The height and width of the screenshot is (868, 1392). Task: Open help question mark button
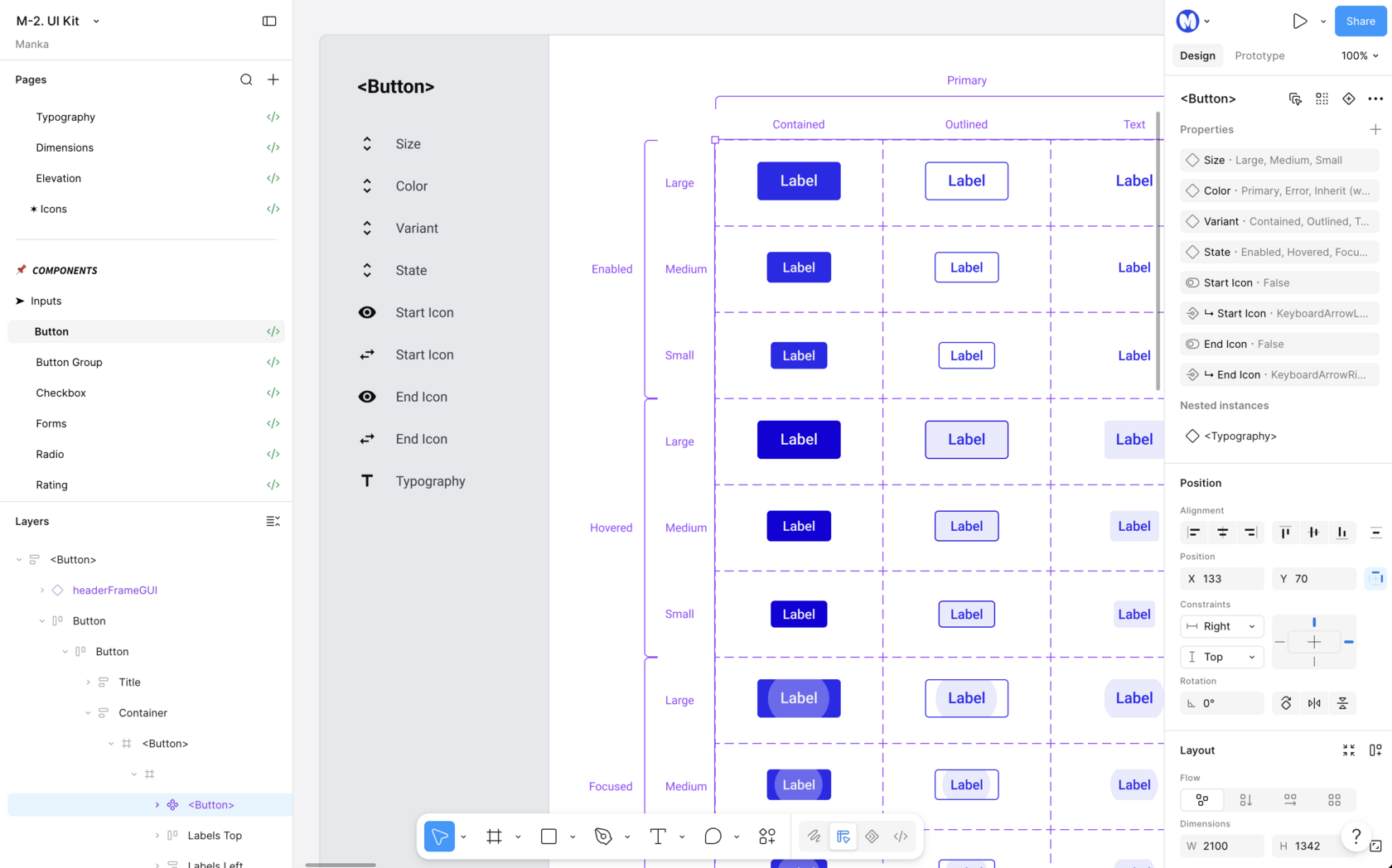1356,837
